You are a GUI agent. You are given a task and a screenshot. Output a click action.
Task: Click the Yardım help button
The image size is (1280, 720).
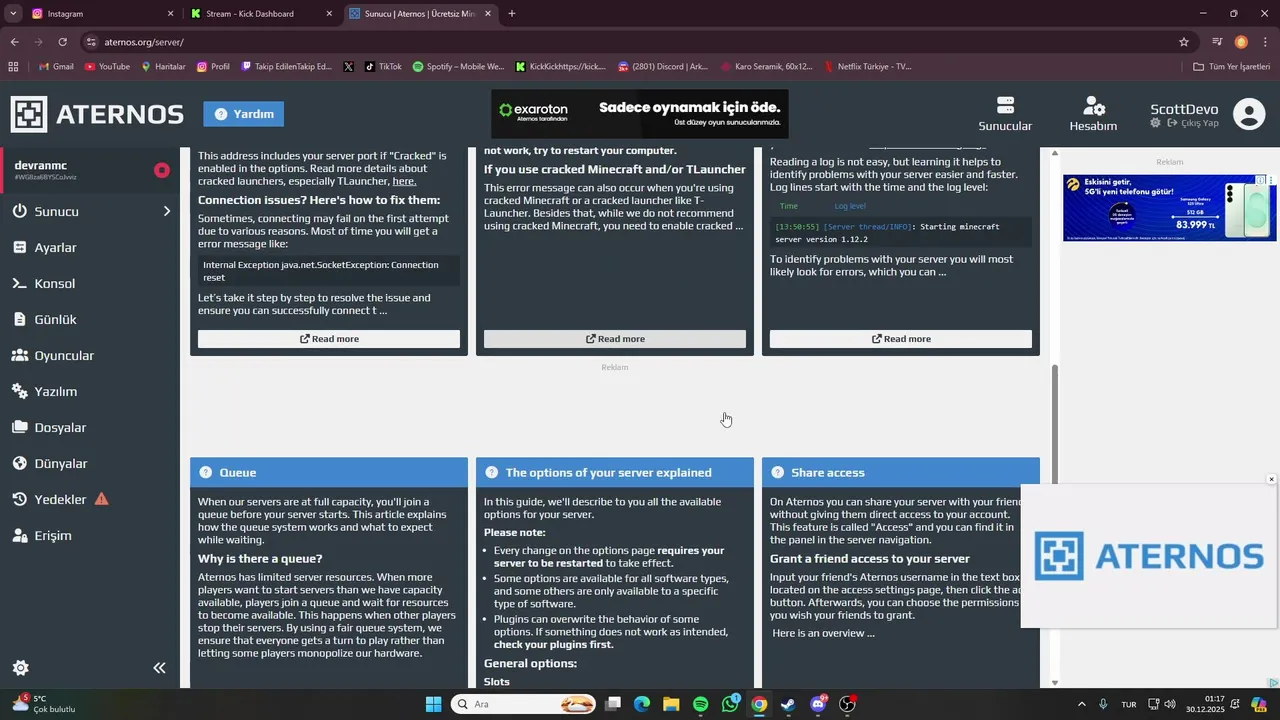click(243, 114)
